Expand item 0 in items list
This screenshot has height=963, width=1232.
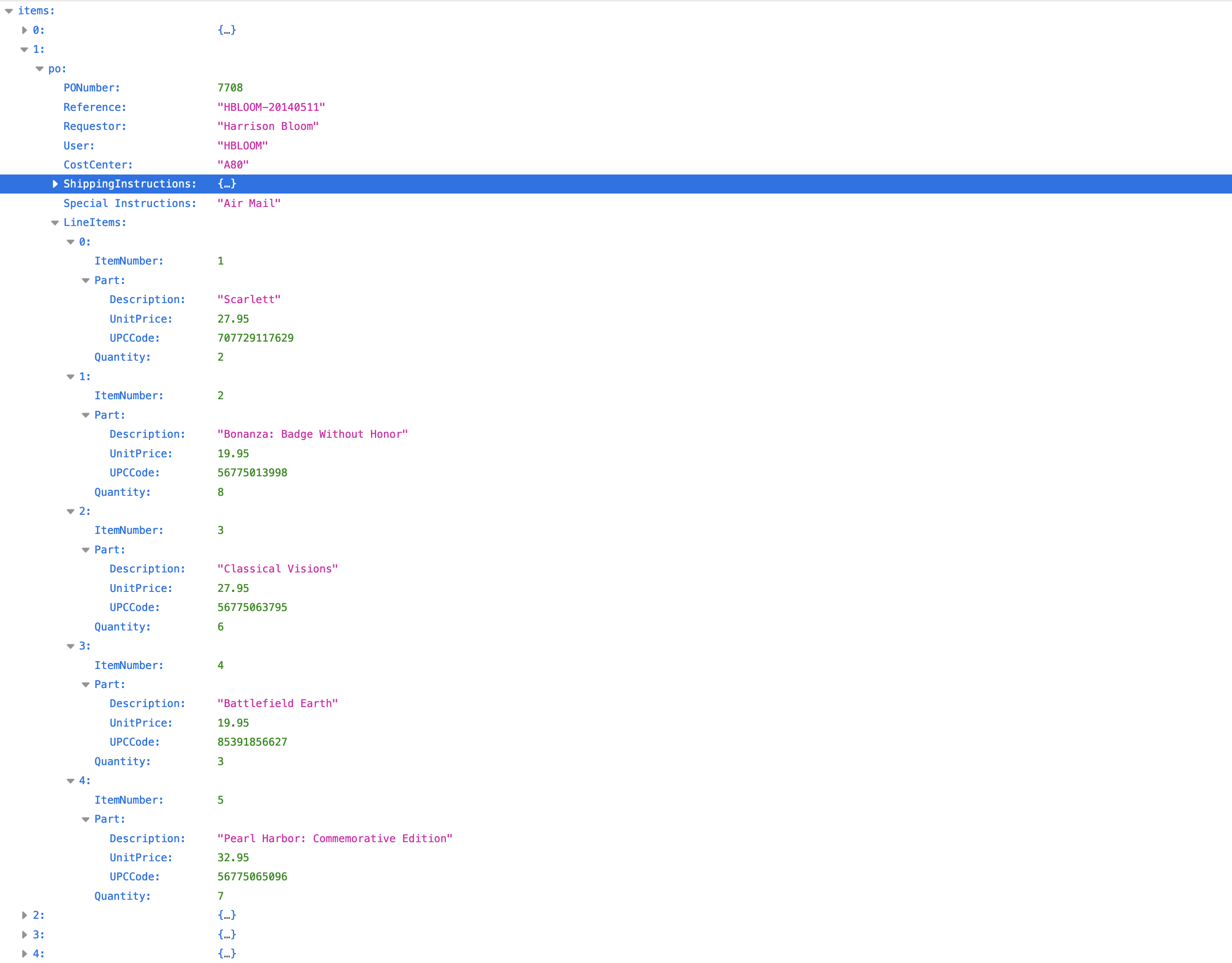click(x=24, y=30)
